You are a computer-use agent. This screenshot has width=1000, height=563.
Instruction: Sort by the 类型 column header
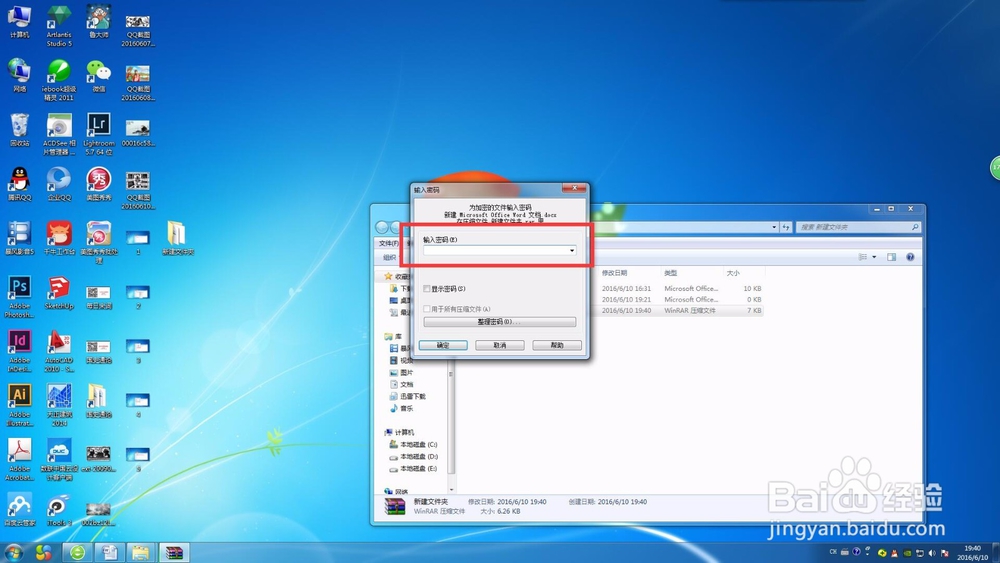click(670, 273)
